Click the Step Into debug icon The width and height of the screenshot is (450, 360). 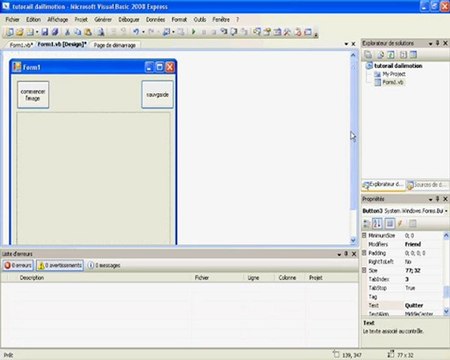tap(224, 32)
